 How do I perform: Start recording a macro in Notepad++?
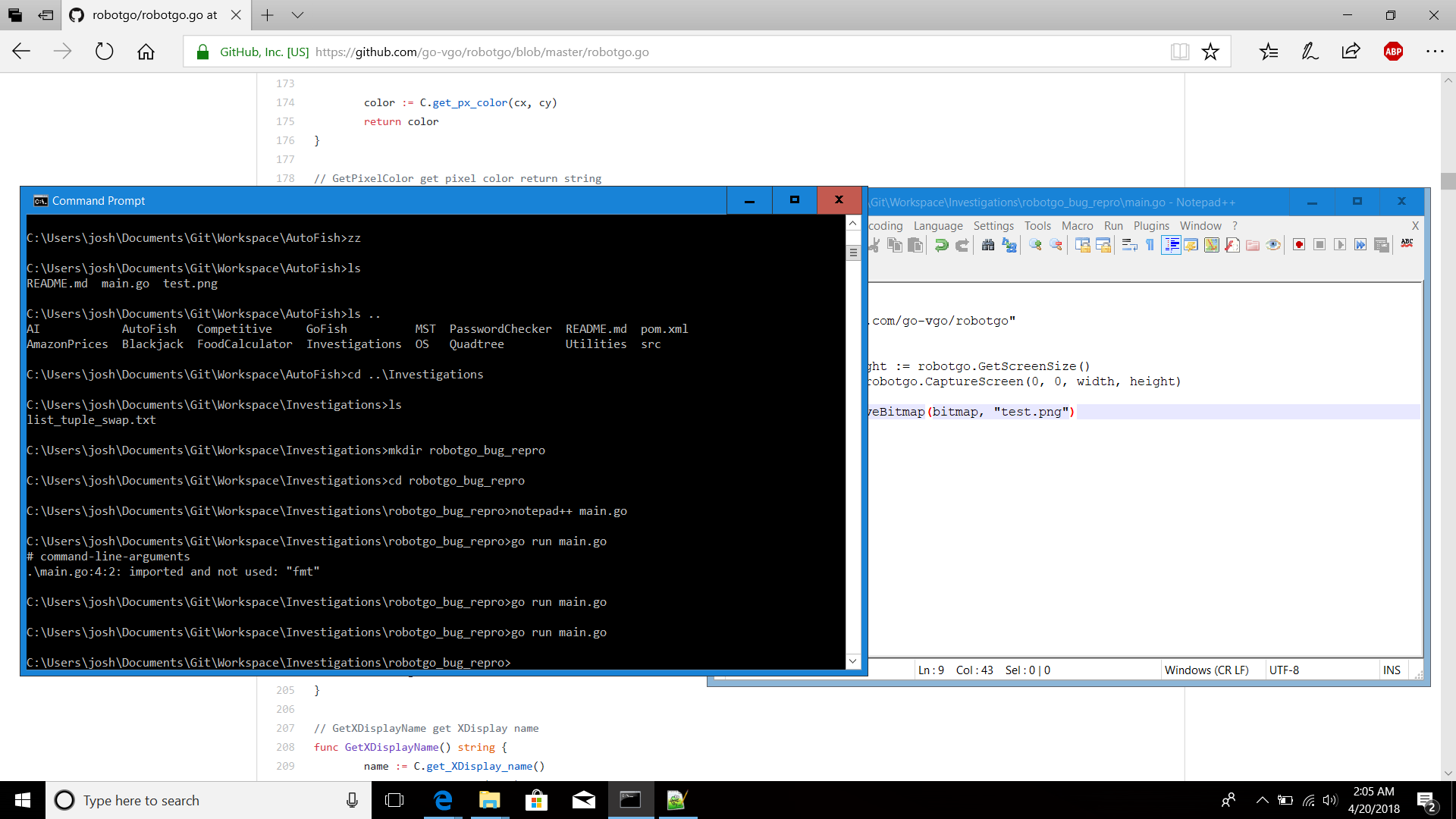pos(1298,244)
